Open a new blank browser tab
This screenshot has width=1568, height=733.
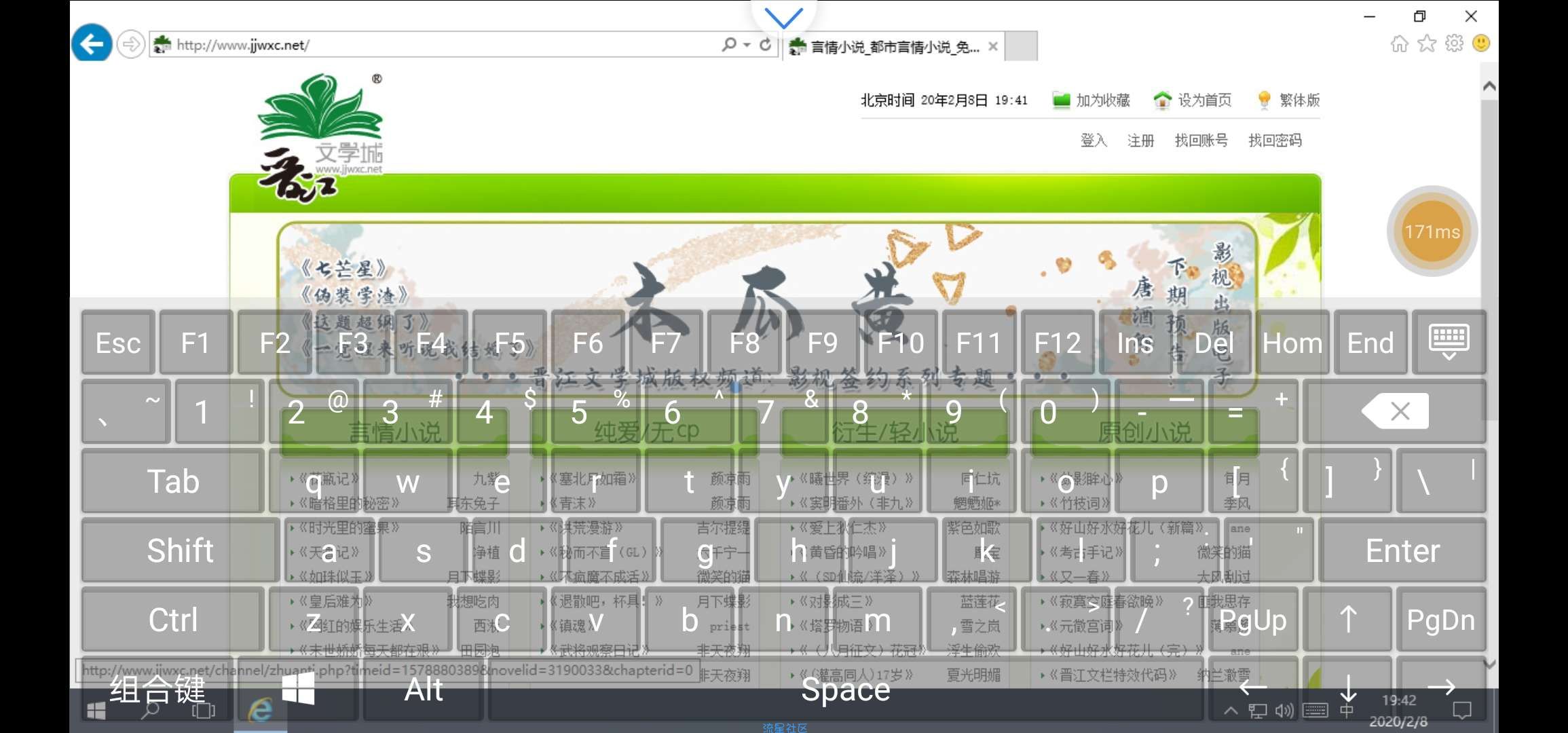pyautogui.click(x=1021, y=46)
